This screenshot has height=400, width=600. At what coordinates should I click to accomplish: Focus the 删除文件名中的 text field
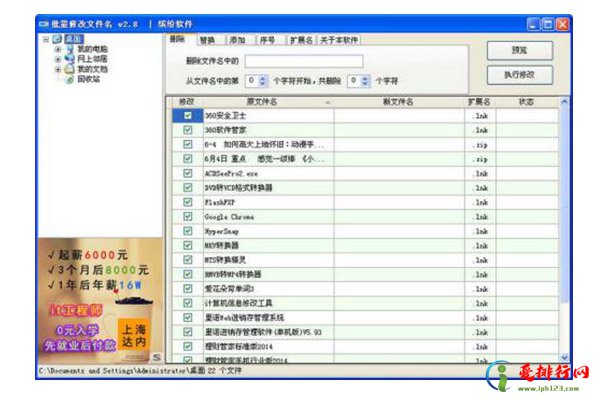[x=304, y=61]
